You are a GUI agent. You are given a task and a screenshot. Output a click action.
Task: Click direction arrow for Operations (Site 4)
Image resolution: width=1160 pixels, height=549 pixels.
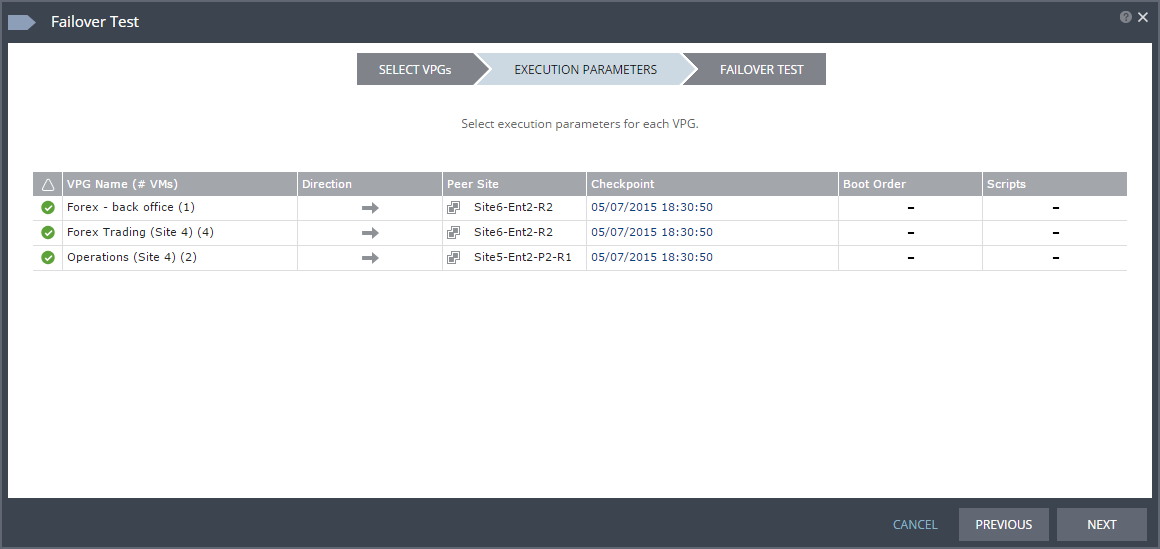click(x=370, y=258)
